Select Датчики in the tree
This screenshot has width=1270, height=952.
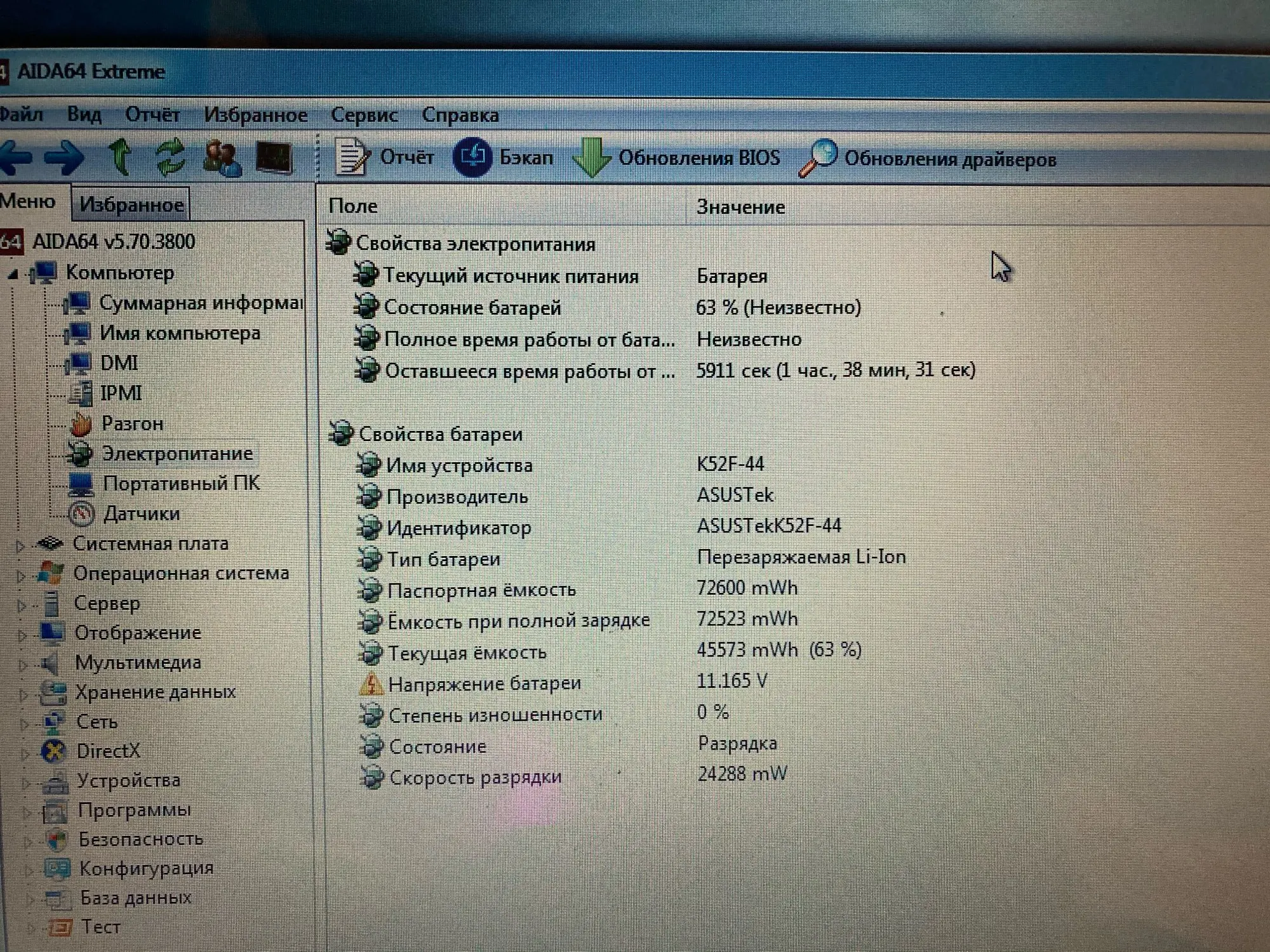point(141,513)
